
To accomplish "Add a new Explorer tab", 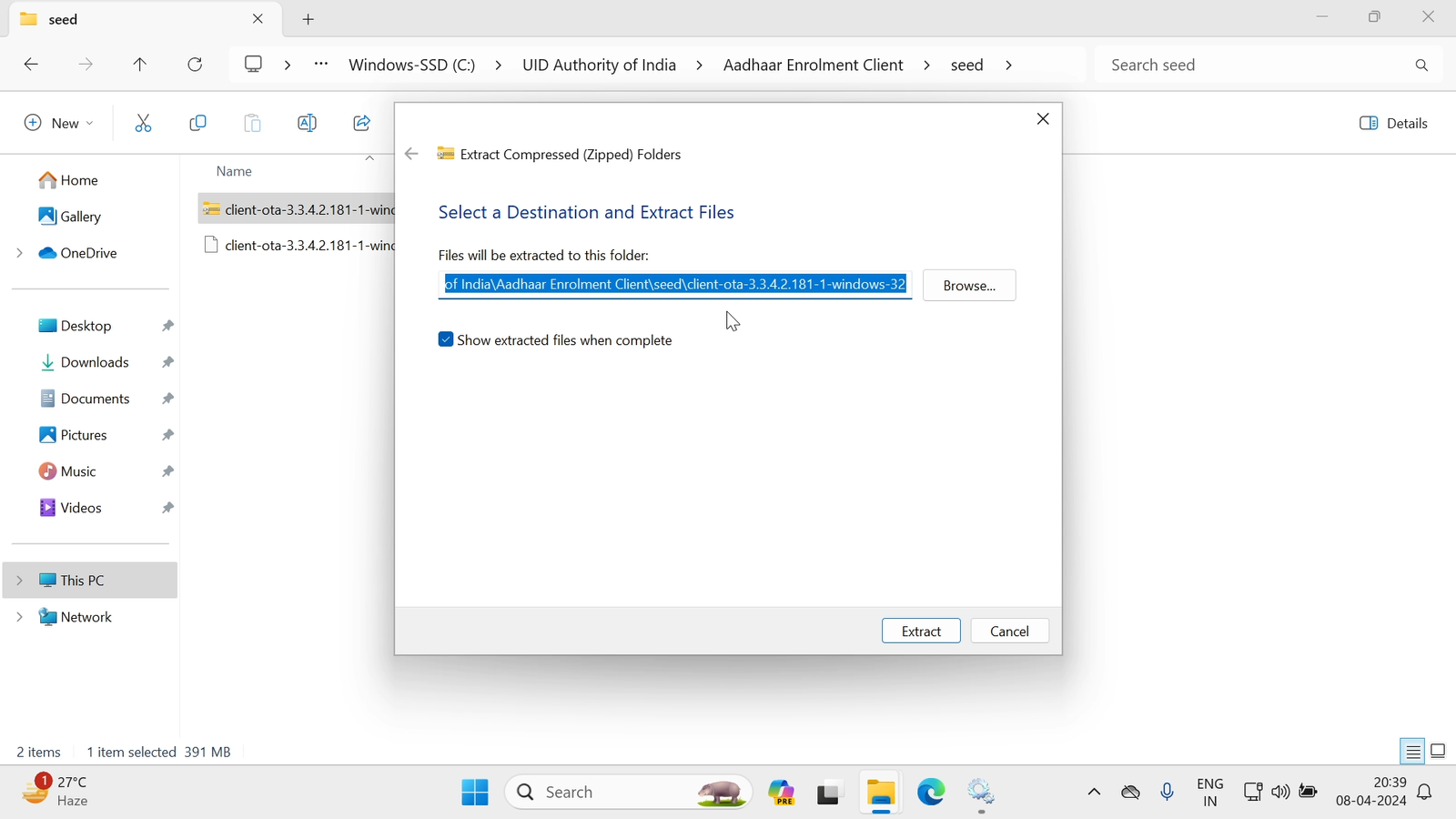I will (x=308, y=19).
